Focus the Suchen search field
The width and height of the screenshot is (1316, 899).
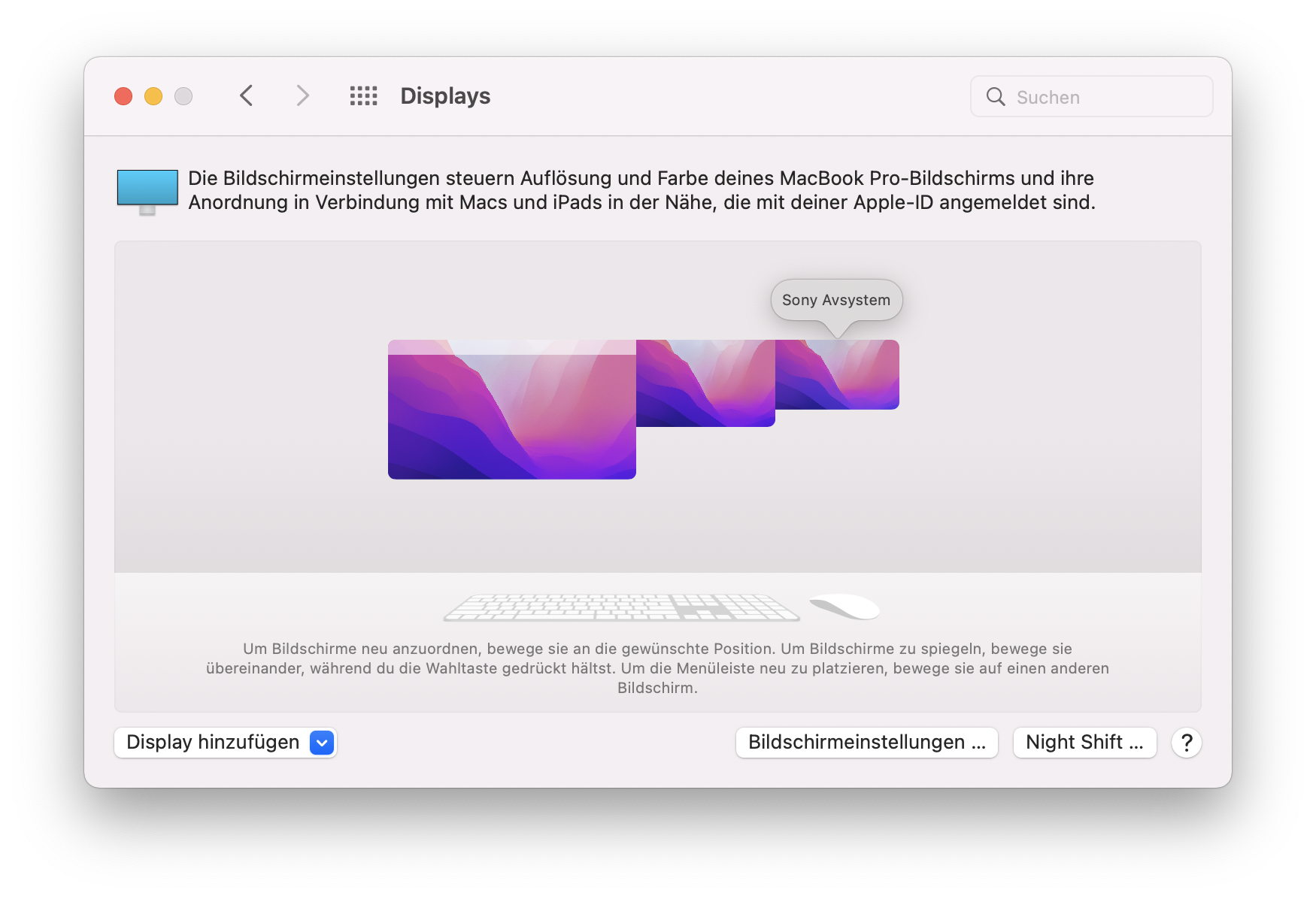pyautogui.click(x=1105, y=97)
